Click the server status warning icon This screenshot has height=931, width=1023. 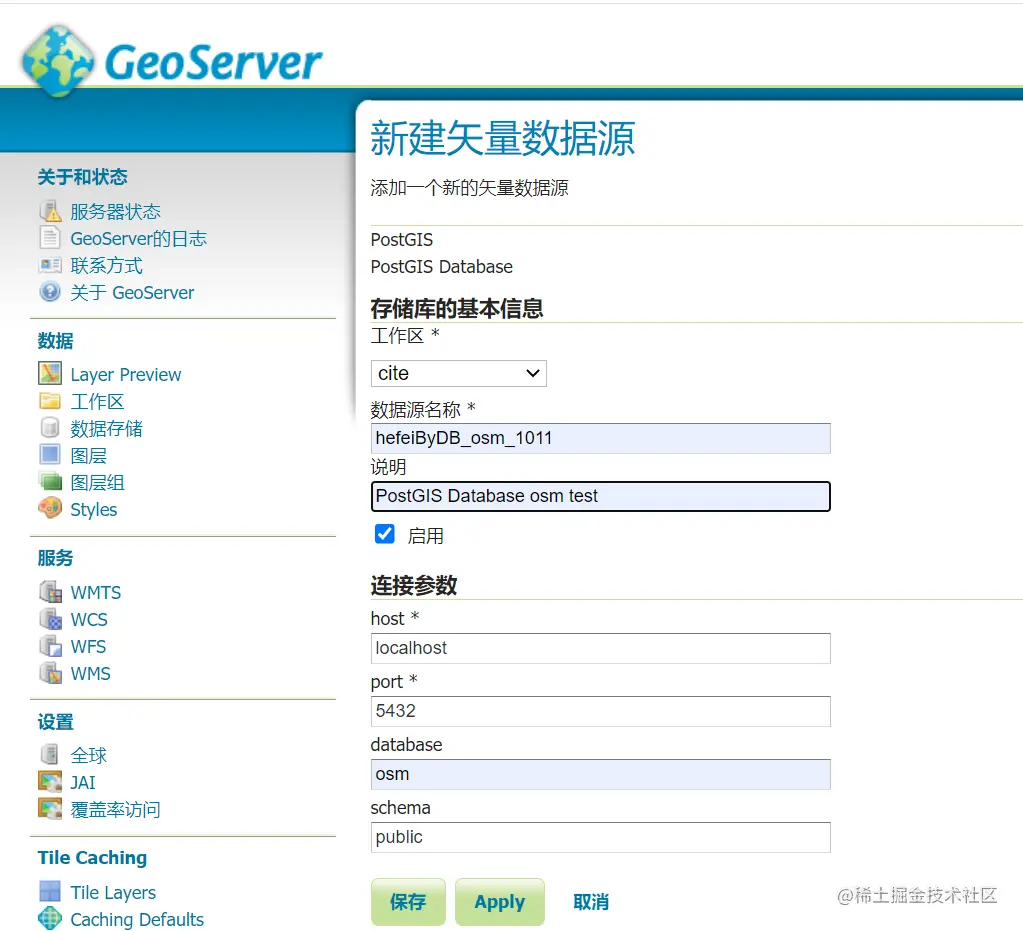pos(50,211)
